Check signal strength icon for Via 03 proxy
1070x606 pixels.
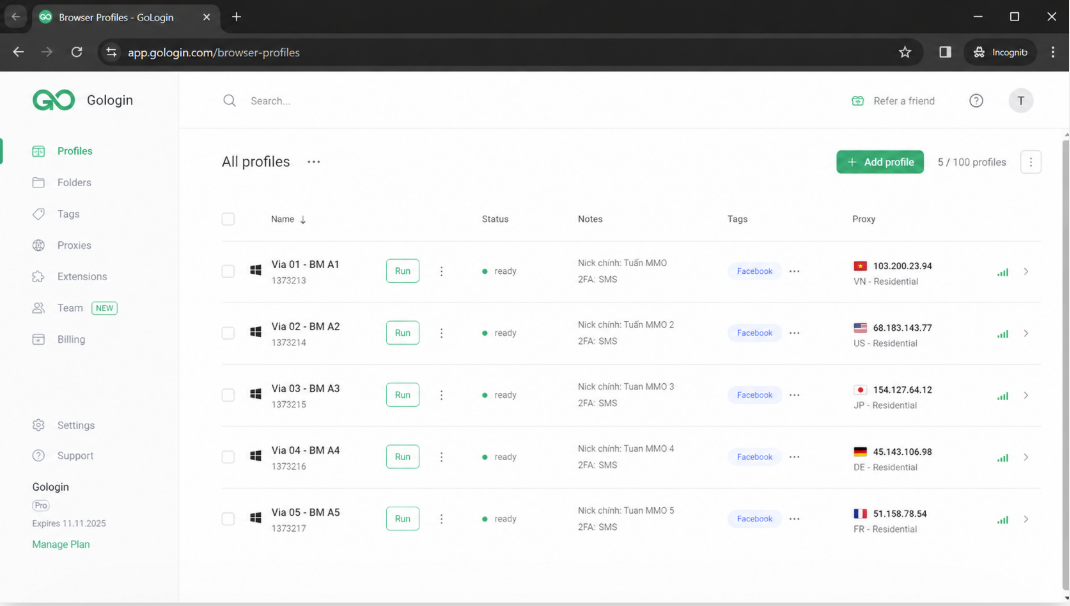(1002, 396)
